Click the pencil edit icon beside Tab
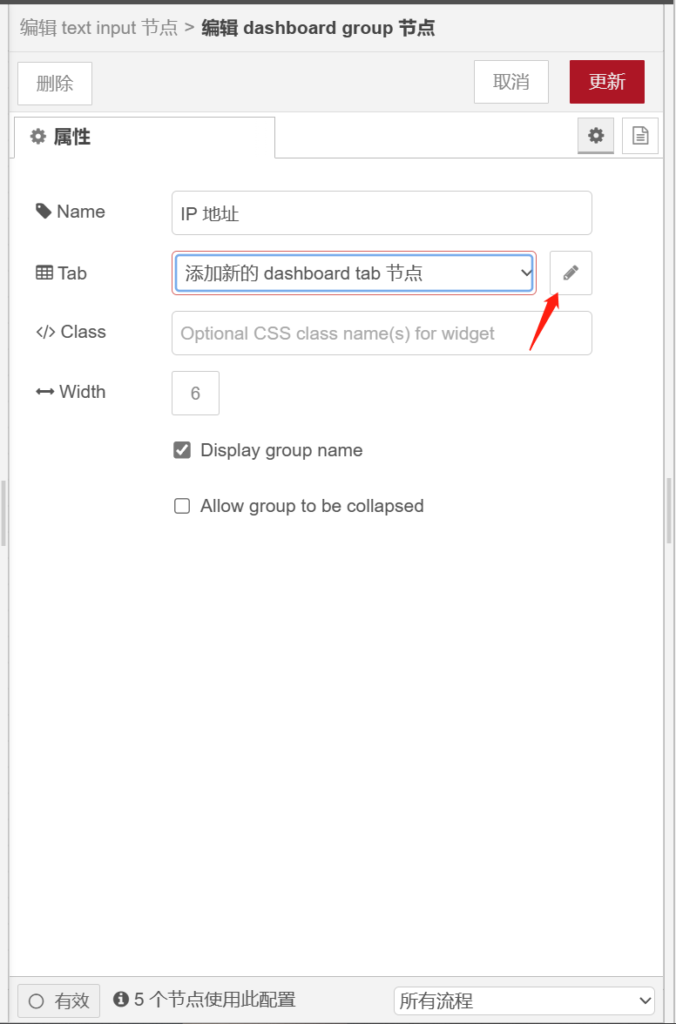The width and height of the screenshot is (676, 1024). (x=571, y=273)
